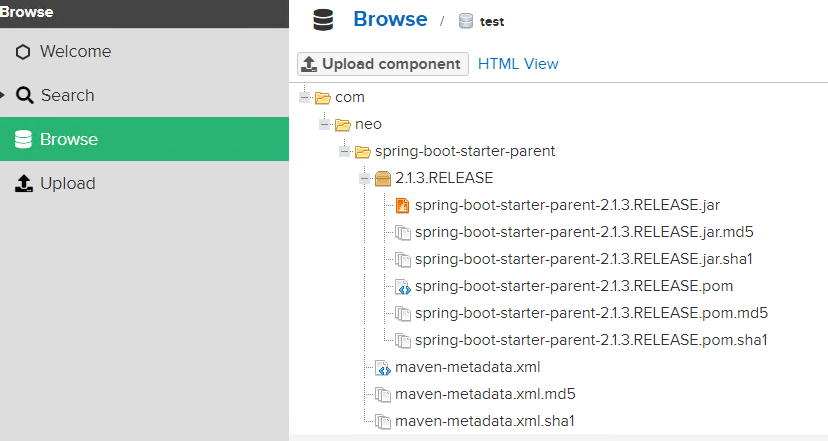
Task: Collapse the neo folder node
Action: point(324,125)
